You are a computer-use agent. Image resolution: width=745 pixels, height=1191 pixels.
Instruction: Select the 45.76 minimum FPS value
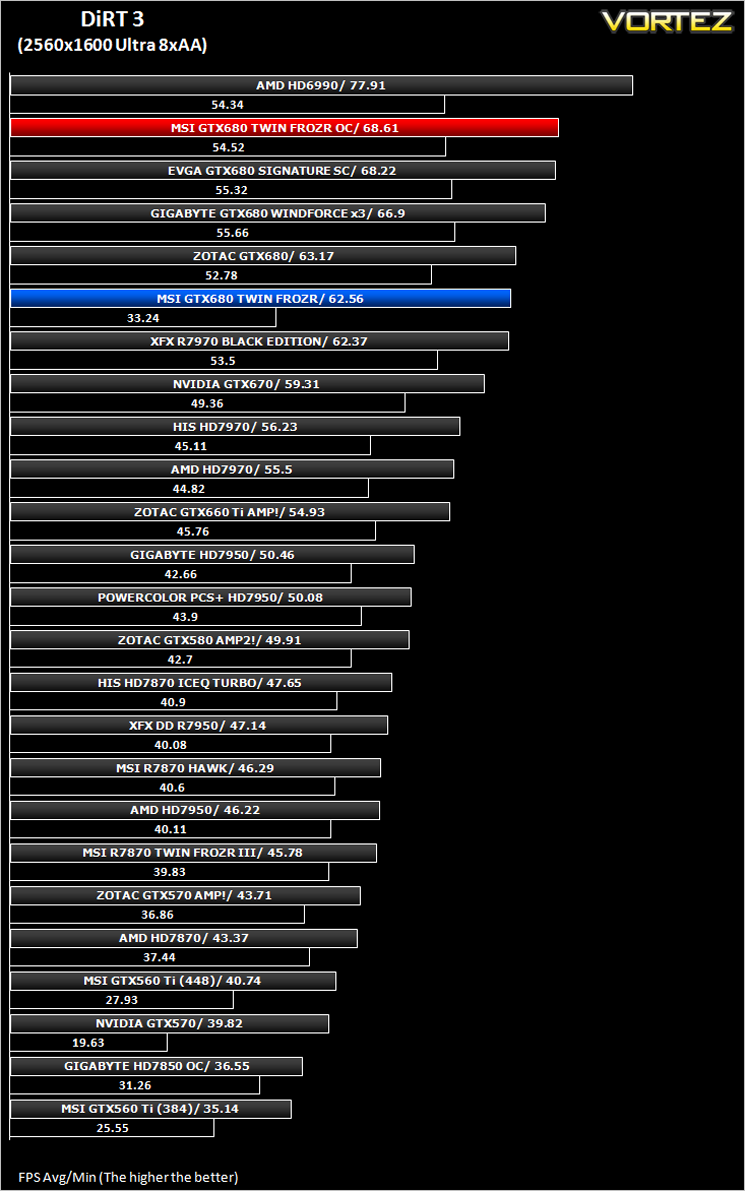[193, 531]
